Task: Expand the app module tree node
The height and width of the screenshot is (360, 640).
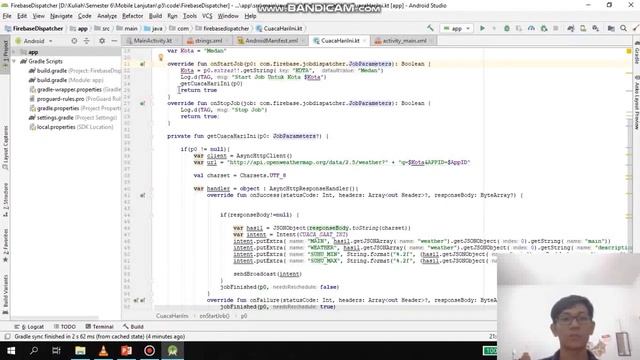Action: coord(14,52)
